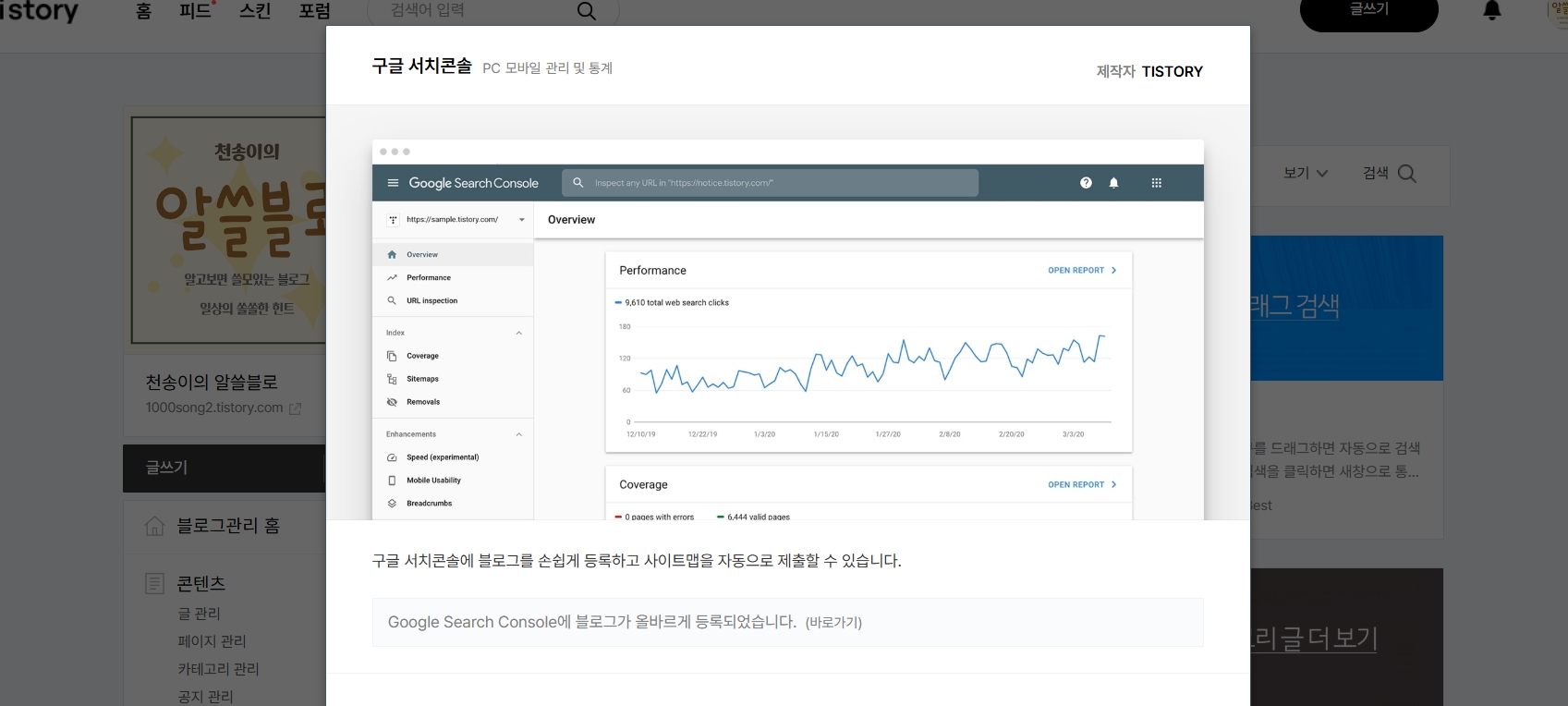Click the bell icon in Search Console preview

pos(1113,183)
